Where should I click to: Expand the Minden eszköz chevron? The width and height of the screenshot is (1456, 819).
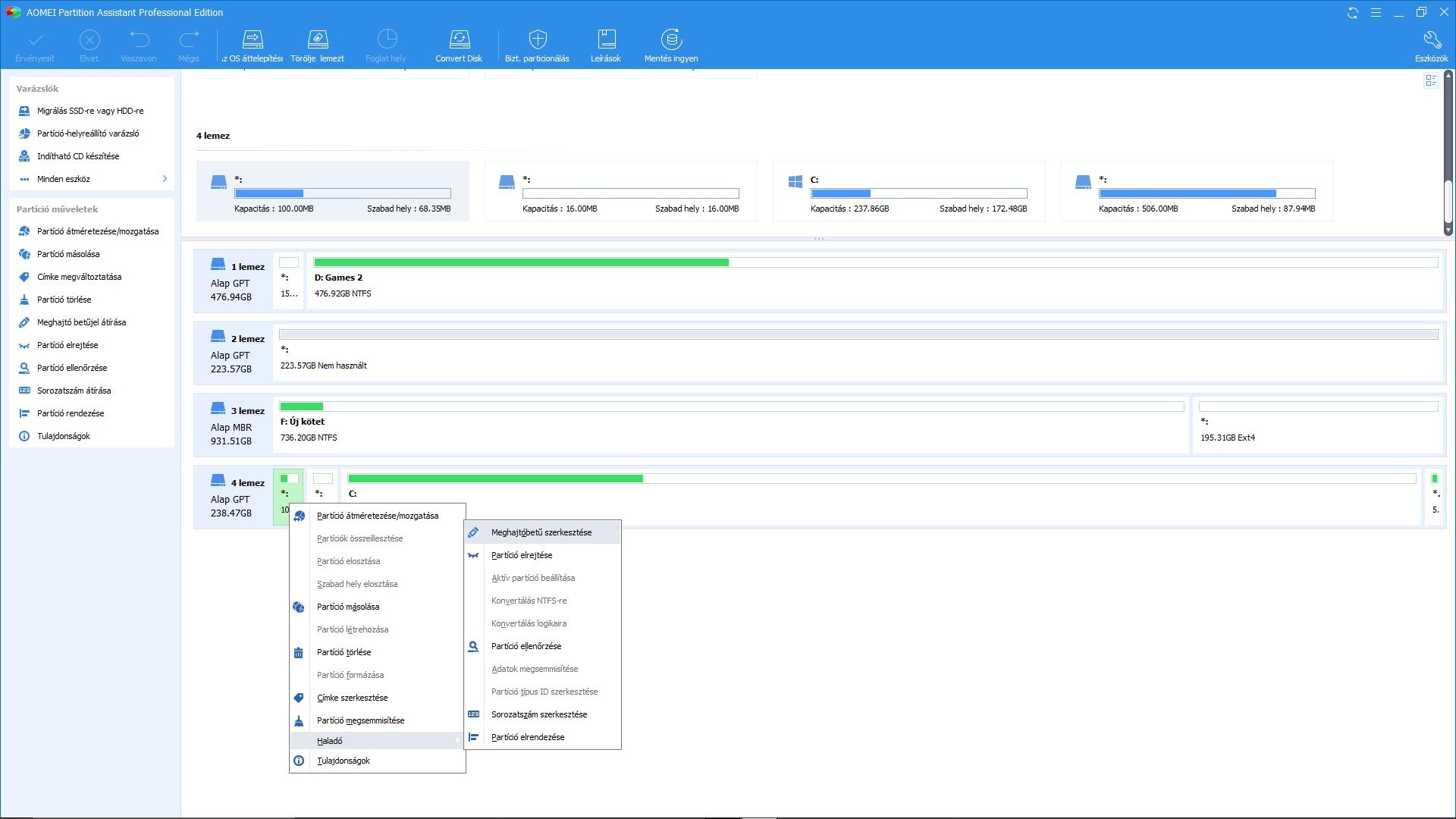(165, 179)
